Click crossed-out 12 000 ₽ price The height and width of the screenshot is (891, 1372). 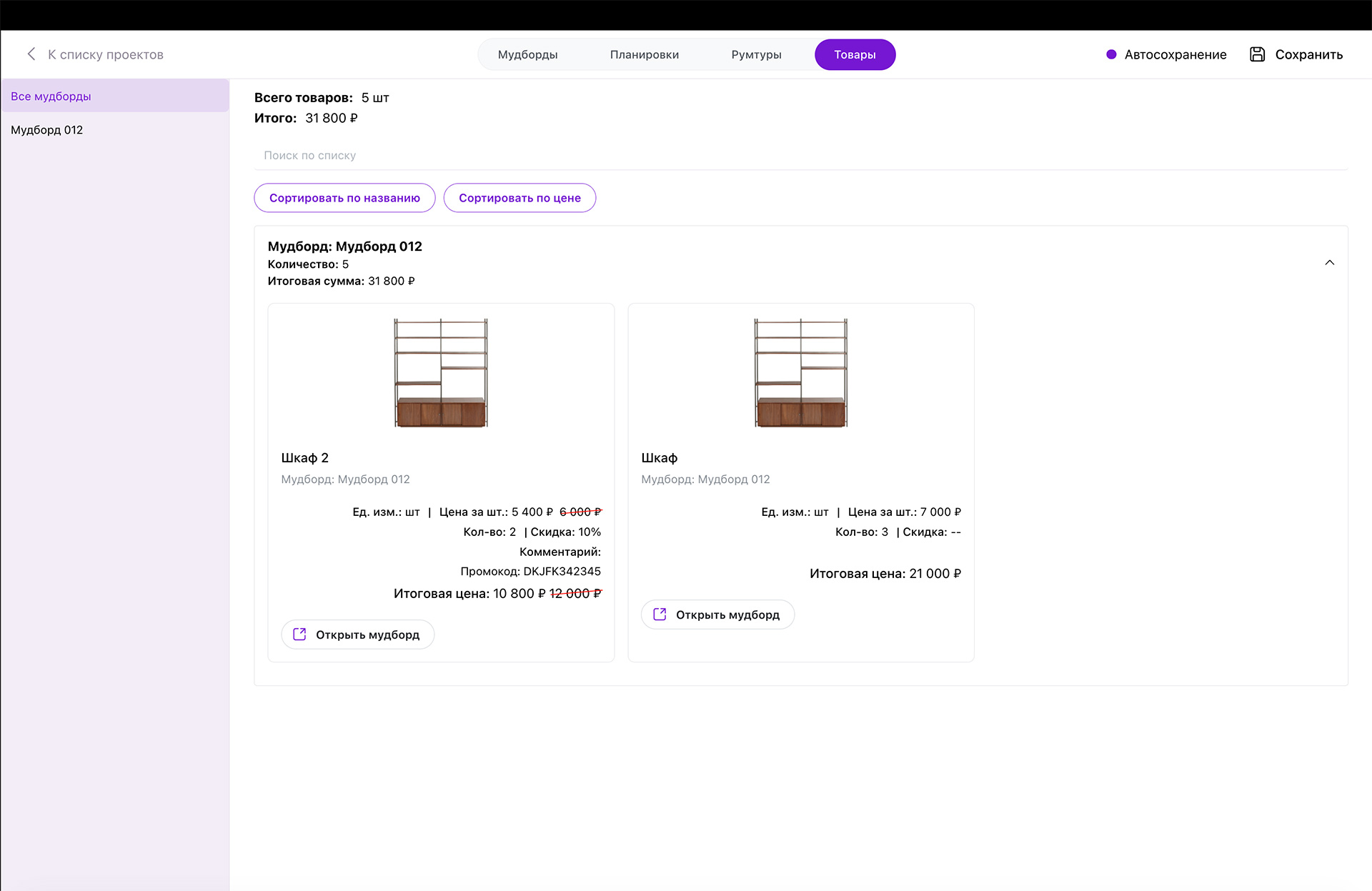click(575, 594)
